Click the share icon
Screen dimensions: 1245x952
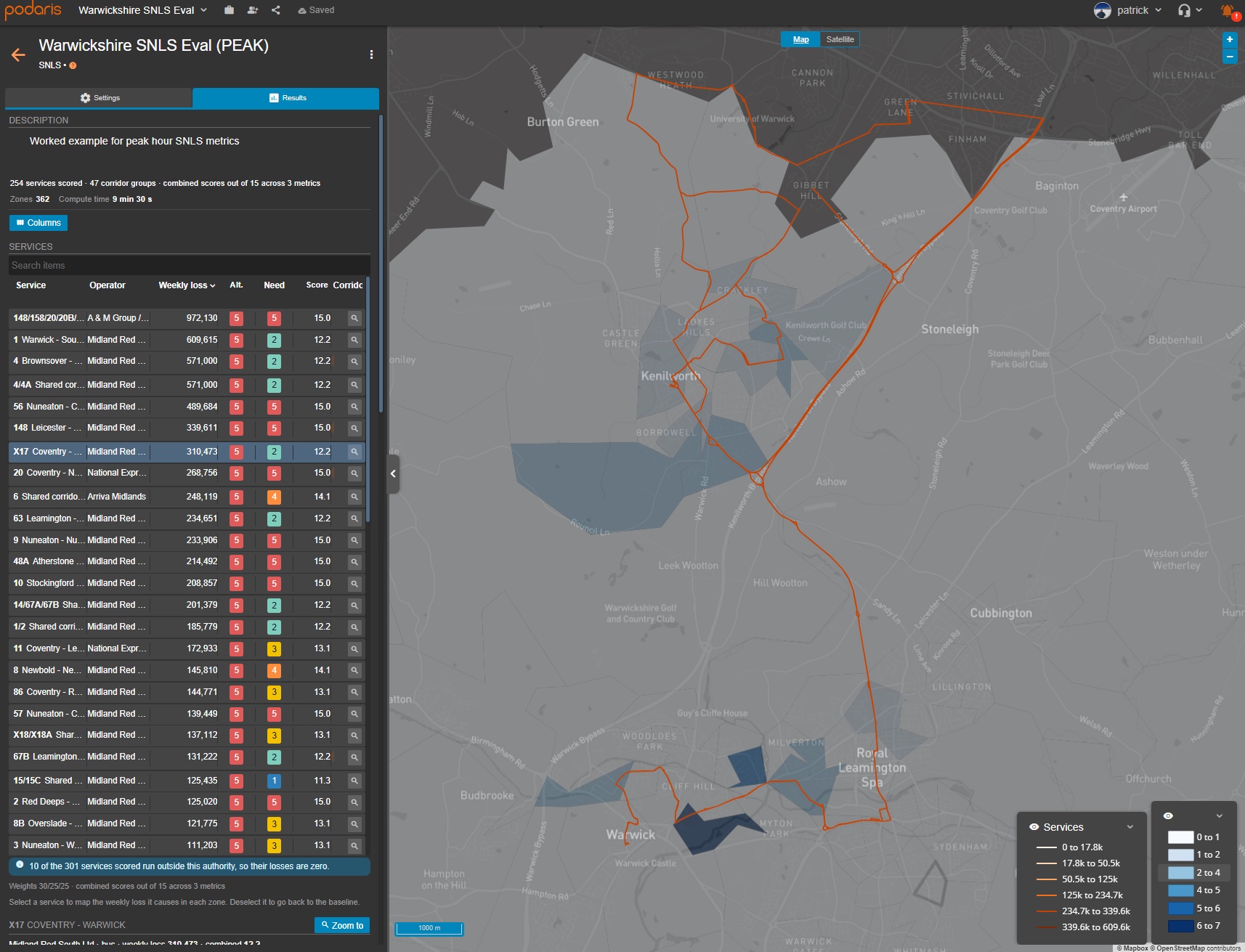click(x=276, y=10)
